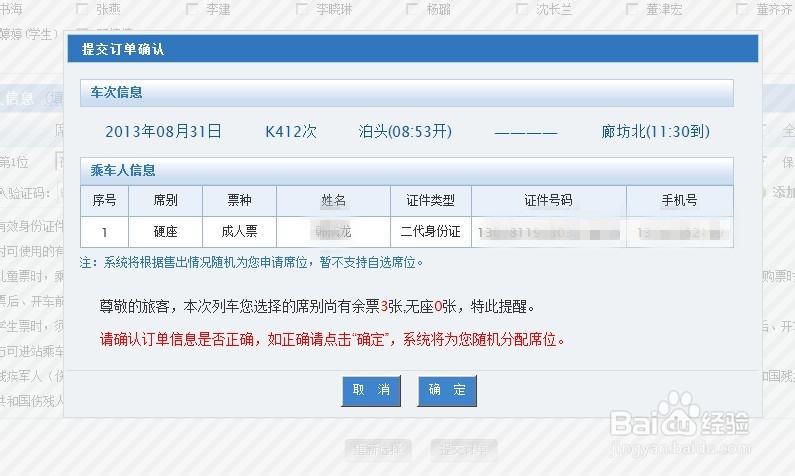The width and height of the screenshot is (795, 476).
Task: Select the 二代身份证 ID type cell
Action: click(431, 232)
